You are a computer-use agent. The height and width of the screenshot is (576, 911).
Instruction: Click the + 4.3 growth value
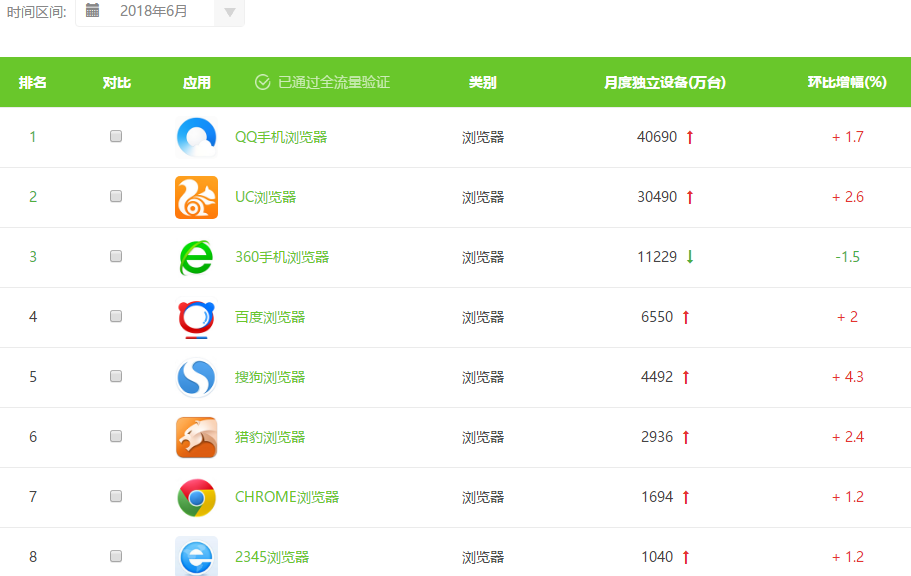pyautogui.click(x=848, y=377)
